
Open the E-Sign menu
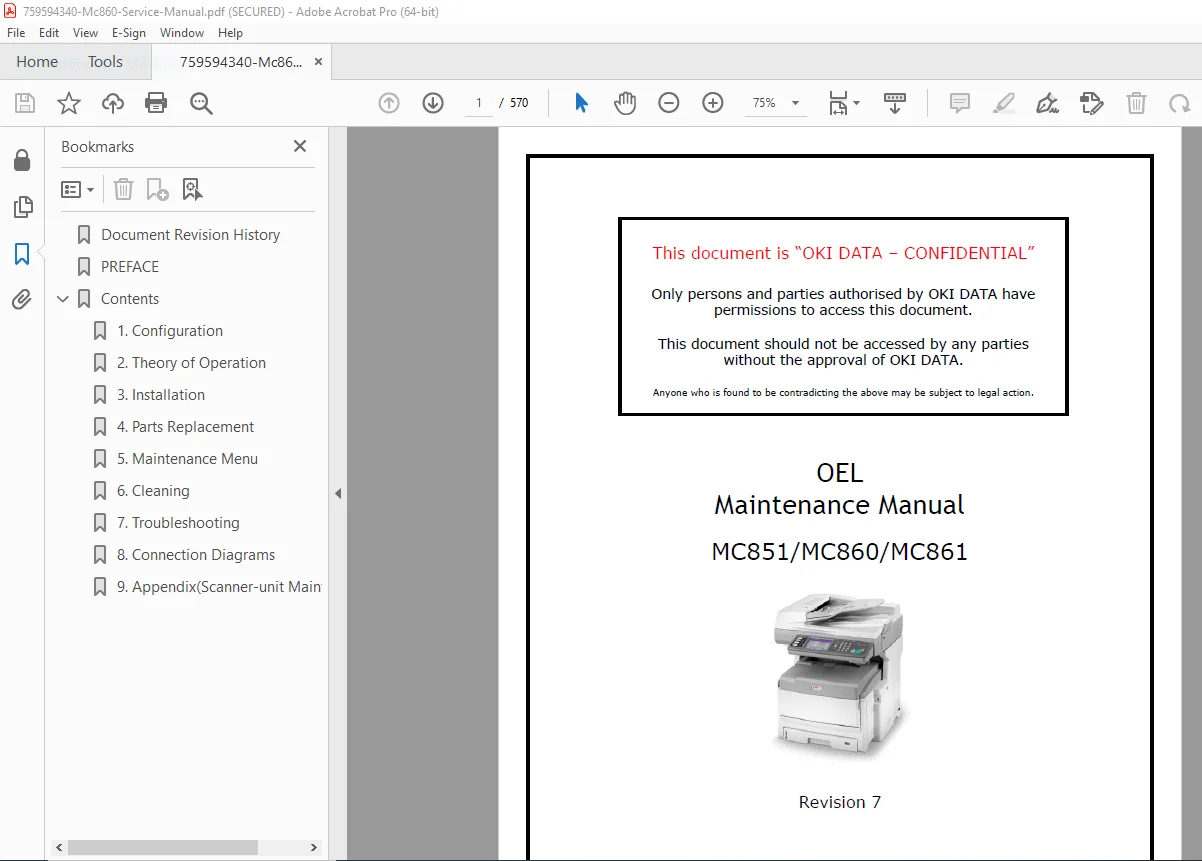[x=129, y=33]
